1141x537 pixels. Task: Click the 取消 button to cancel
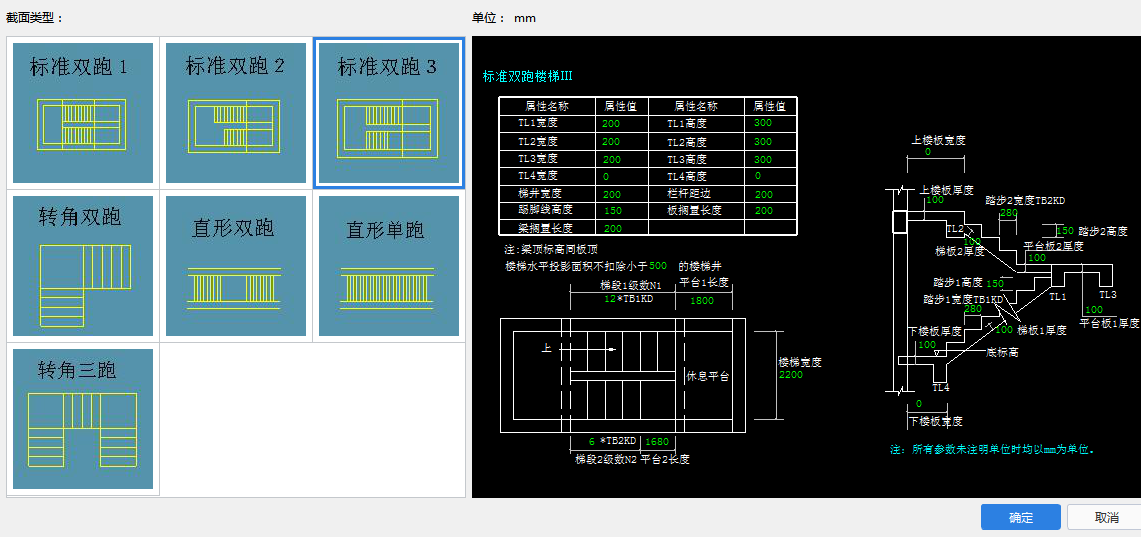click(x=1106, y=517)
